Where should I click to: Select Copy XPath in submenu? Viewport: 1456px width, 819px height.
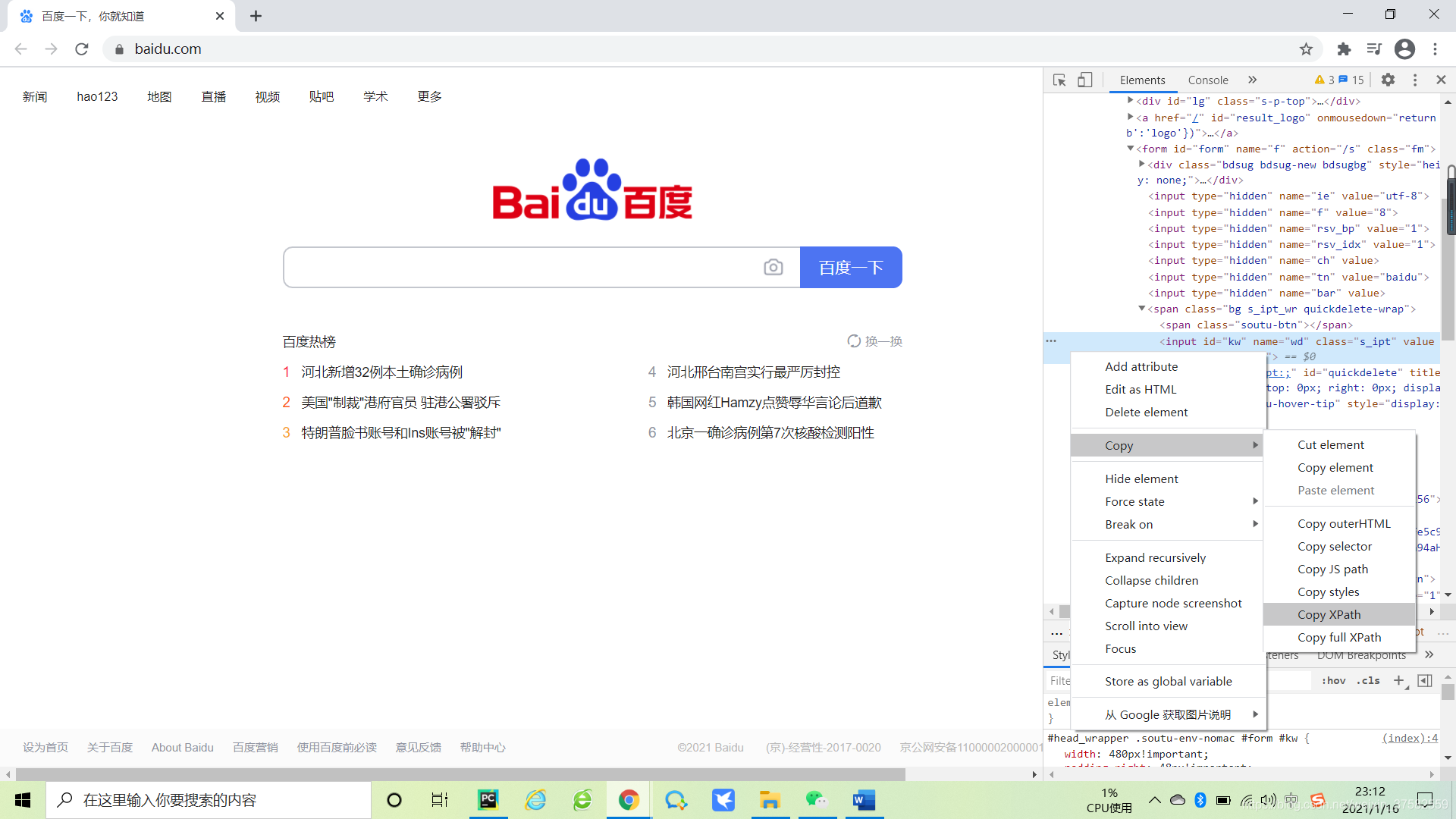[1329, 614]
